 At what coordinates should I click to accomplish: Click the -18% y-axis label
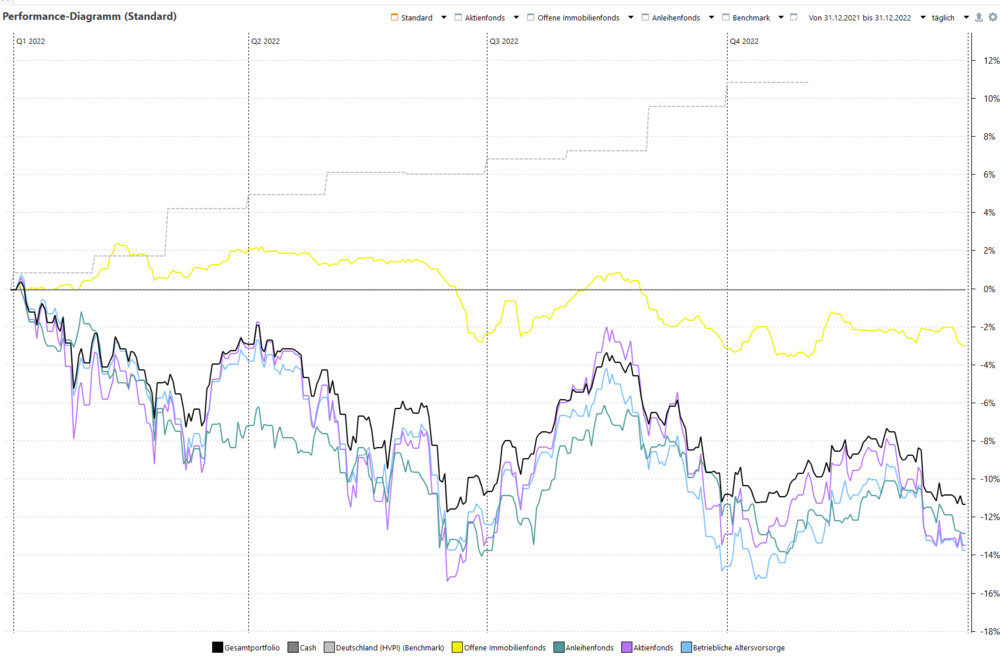[990, 632]
